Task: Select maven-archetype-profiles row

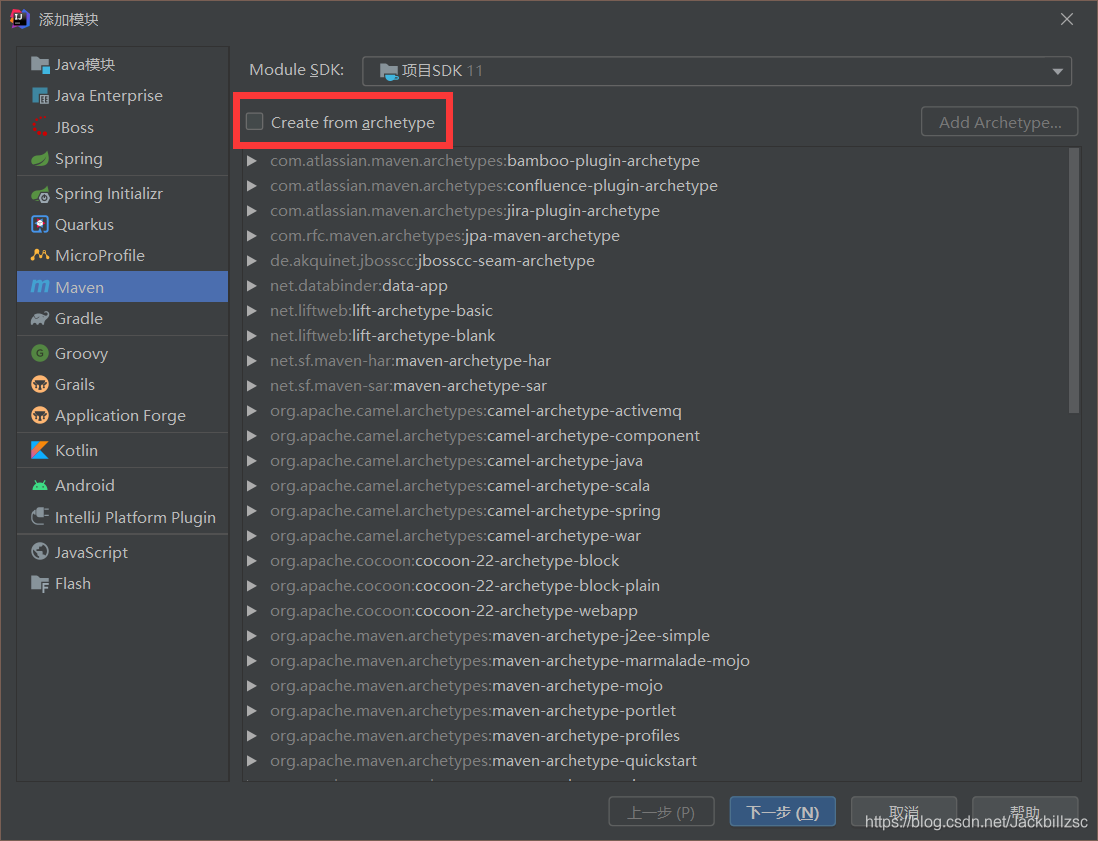Action: pos(655,736)
